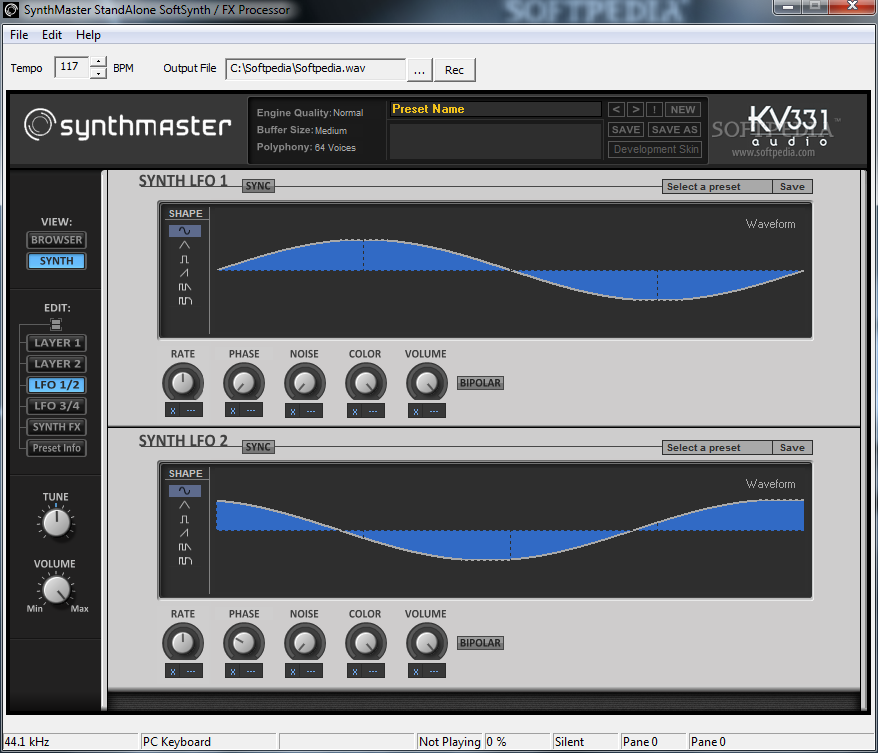Select sine wave shape in LFO 1
Viewport: 878px width, 753px height.
coord(185,231)
